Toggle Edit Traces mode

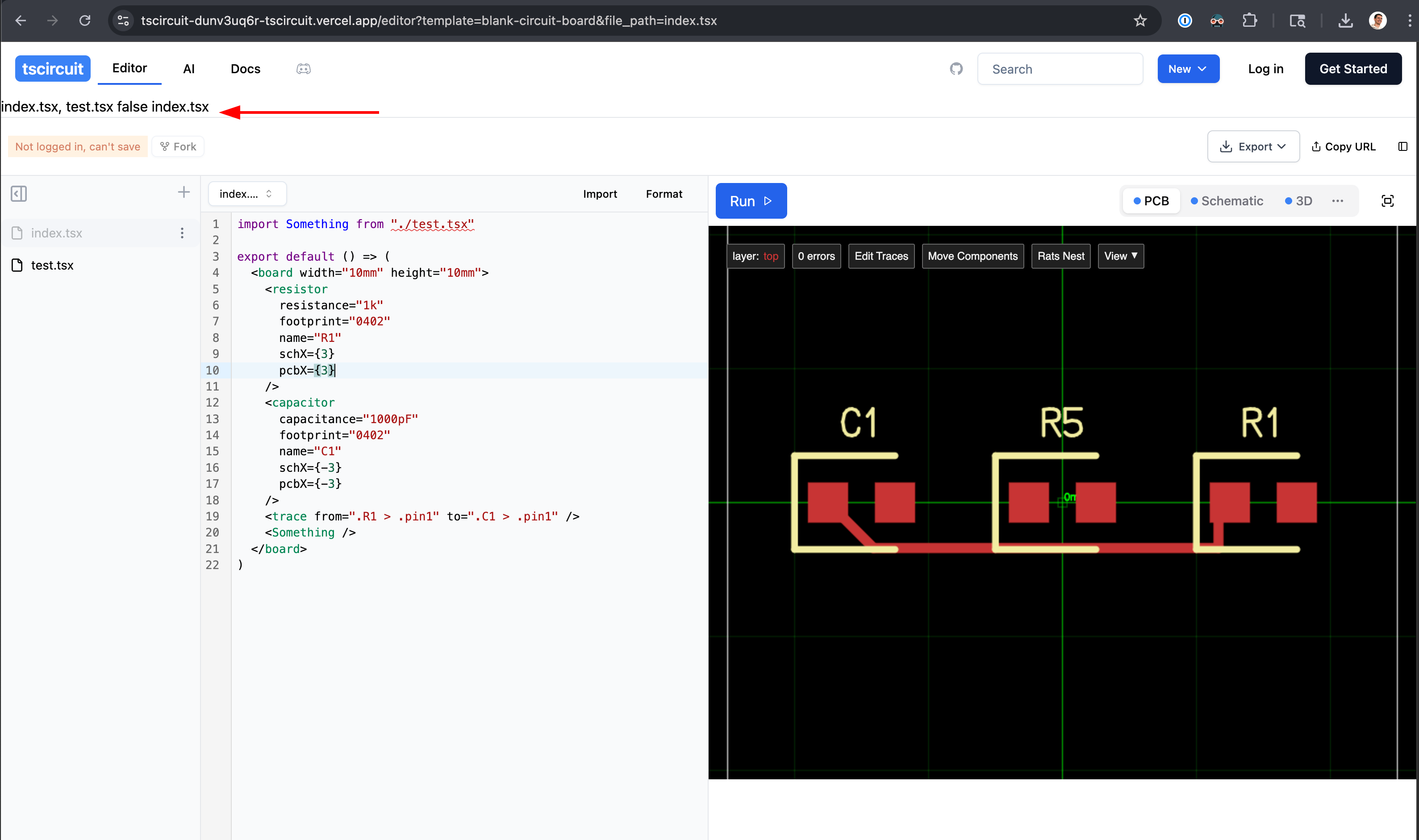881,256
